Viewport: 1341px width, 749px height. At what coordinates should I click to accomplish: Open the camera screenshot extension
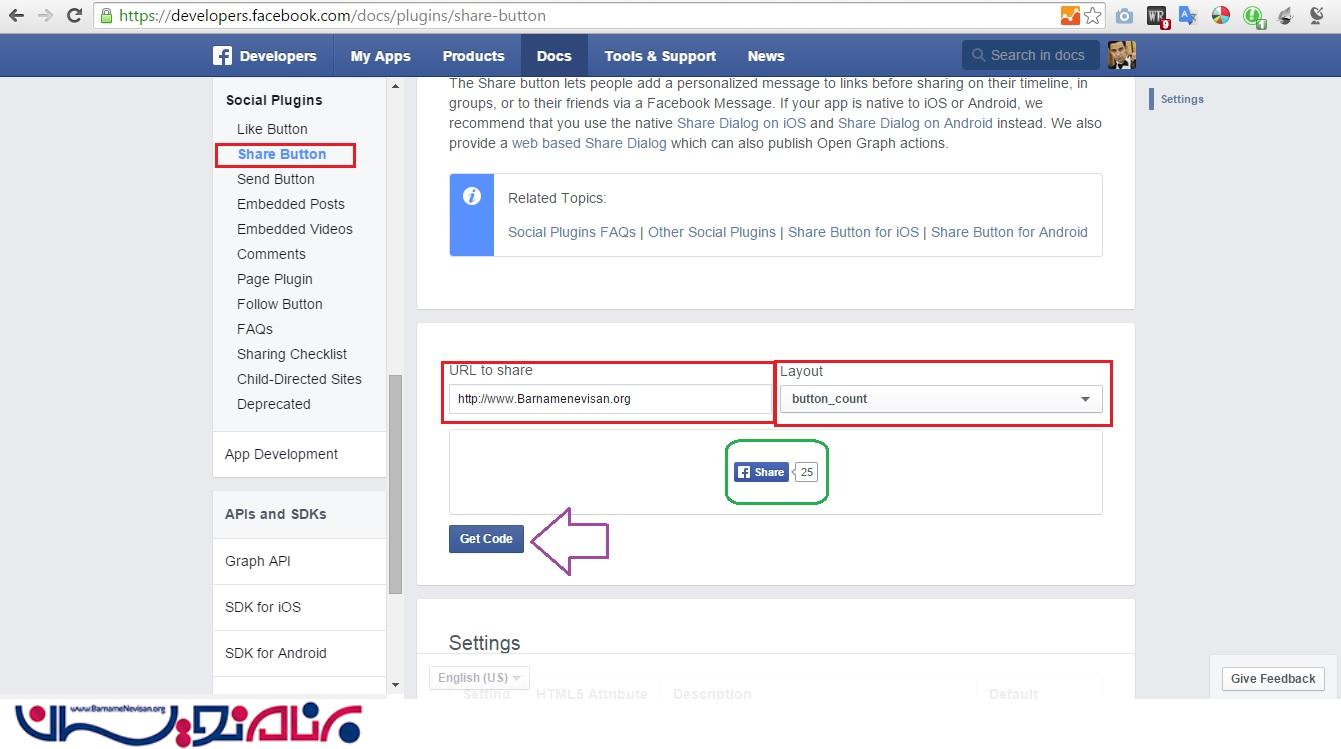click(1125, 16)
